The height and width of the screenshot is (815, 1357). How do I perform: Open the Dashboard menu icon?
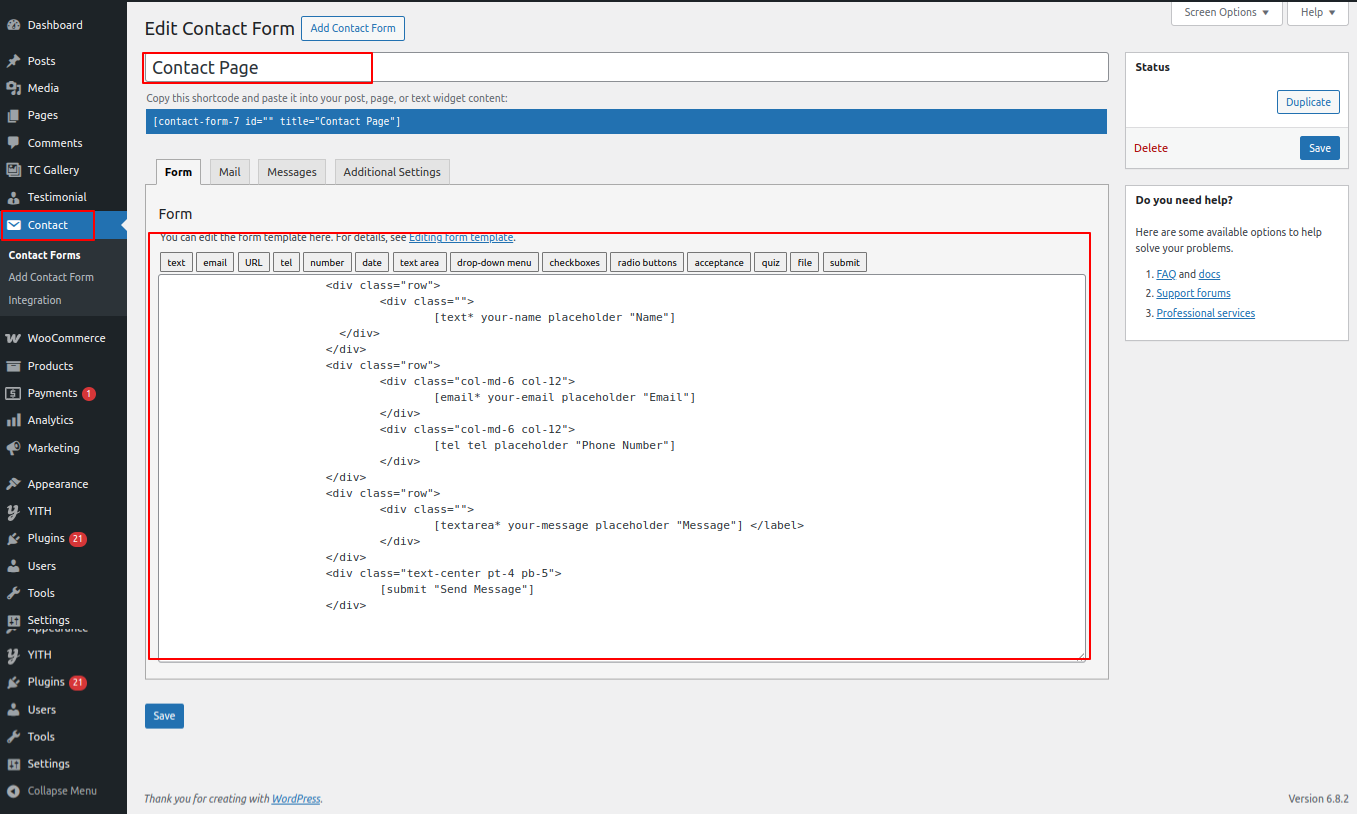click(x=14, y=25)
